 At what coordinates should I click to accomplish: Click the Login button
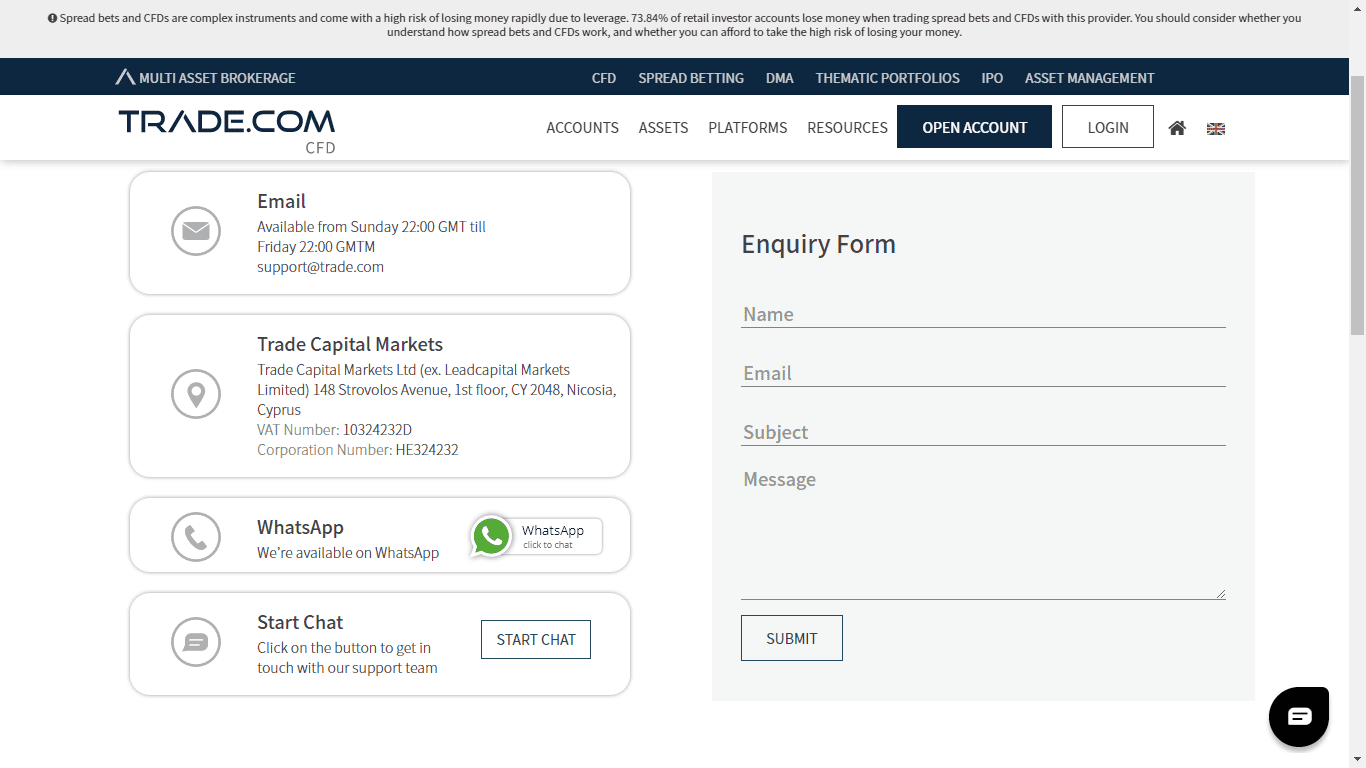coord(1108,127)
